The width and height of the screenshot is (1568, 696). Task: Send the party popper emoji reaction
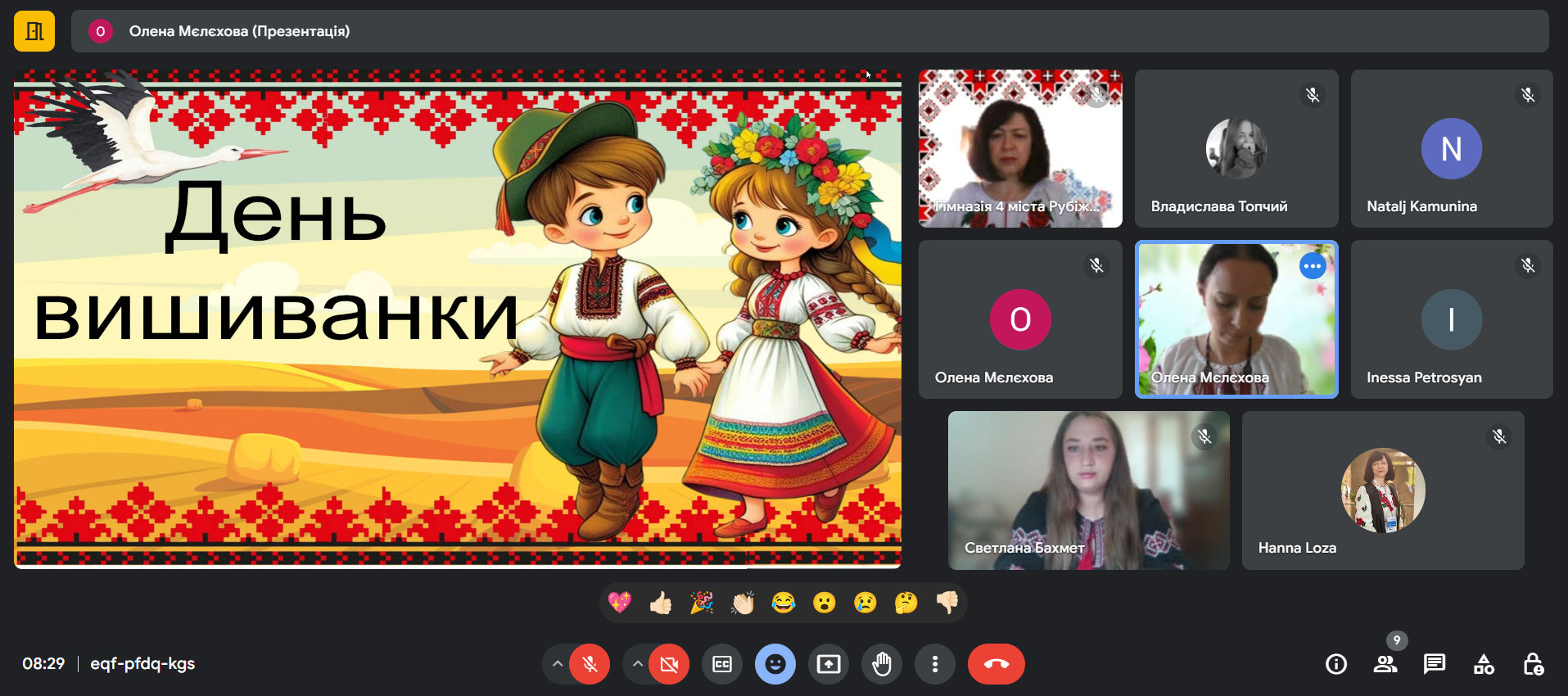[x=702, y=603]
